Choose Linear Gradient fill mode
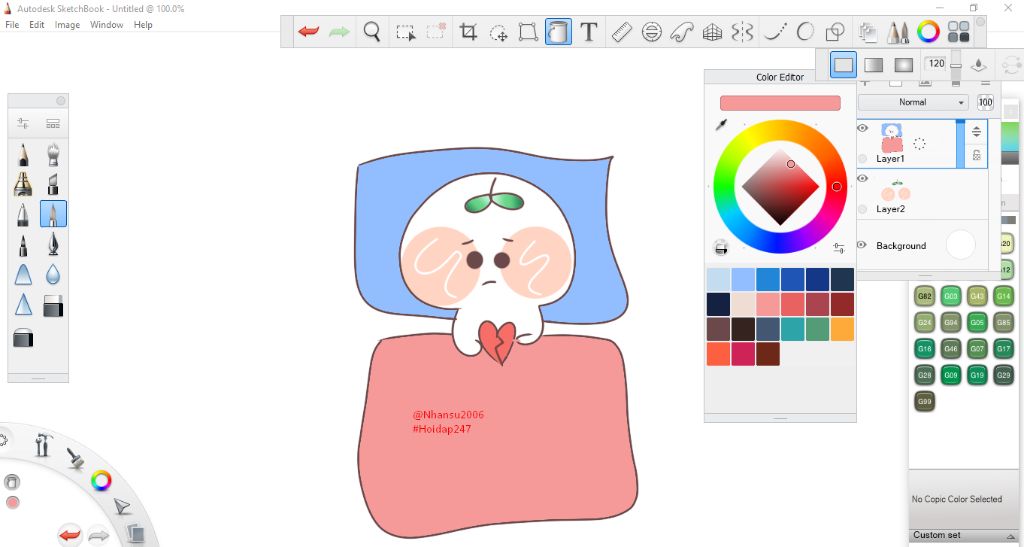The height and width of the screenshot is (547, 1024). pyautogui.click(x=873, y=65)
